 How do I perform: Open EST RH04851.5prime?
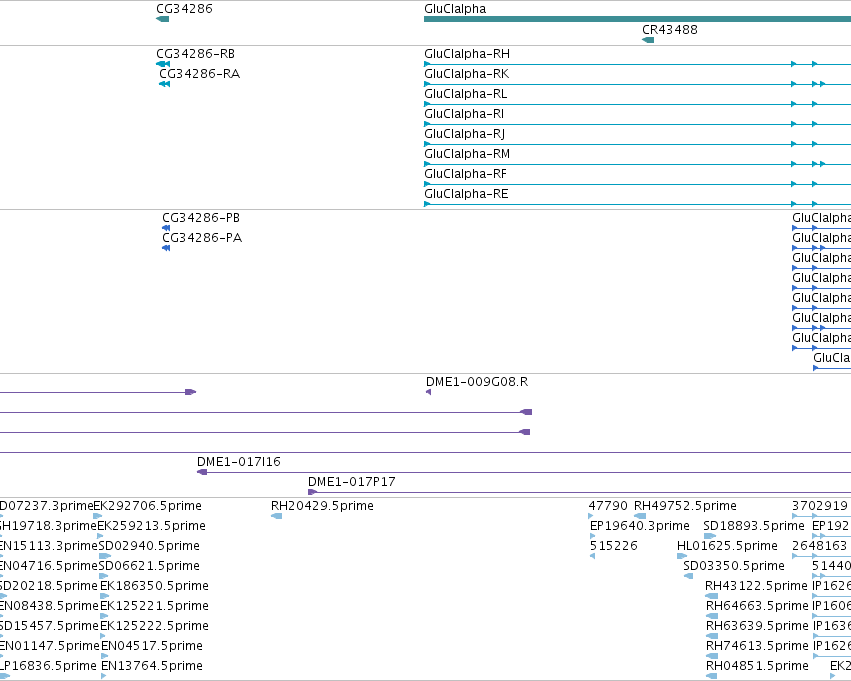point(757,666)
